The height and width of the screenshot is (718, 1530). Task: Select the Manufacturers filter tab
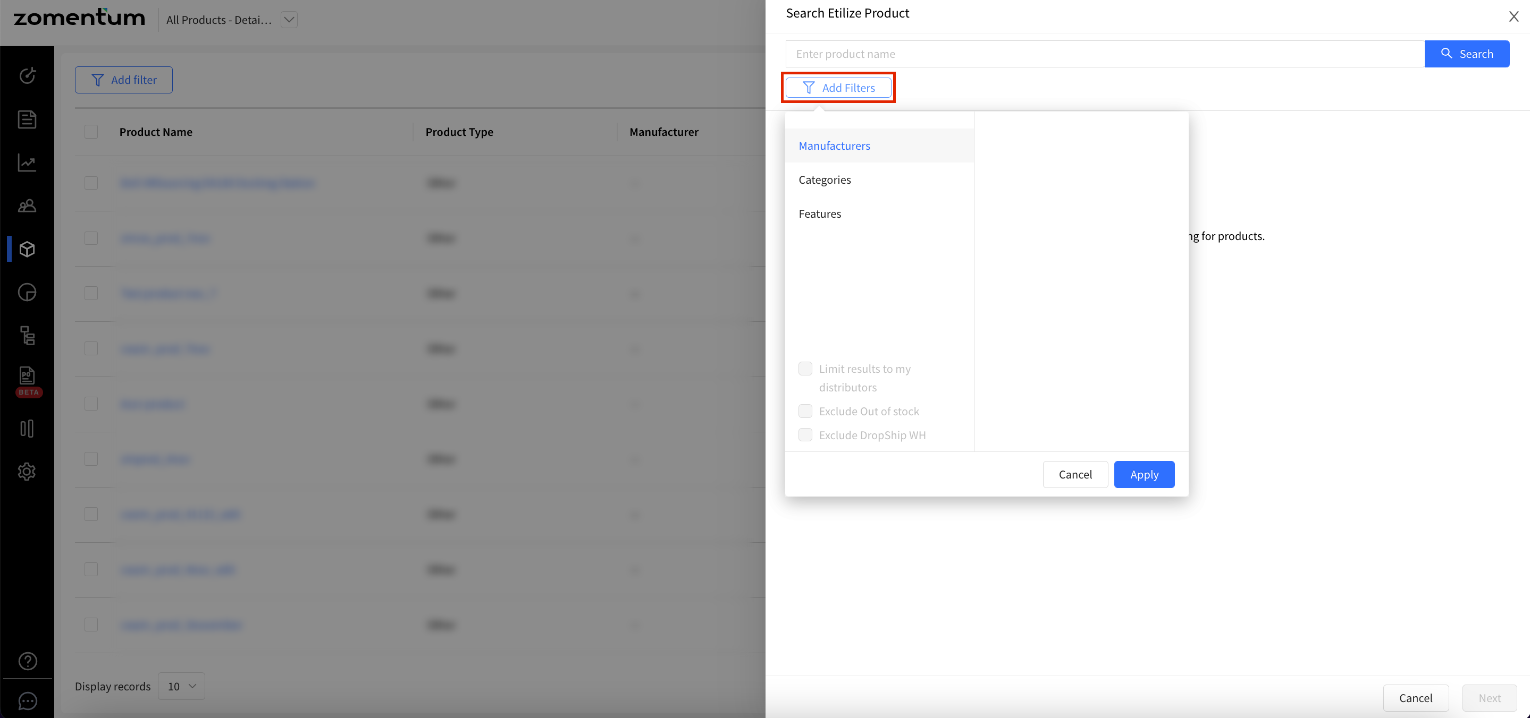(879, 146)
